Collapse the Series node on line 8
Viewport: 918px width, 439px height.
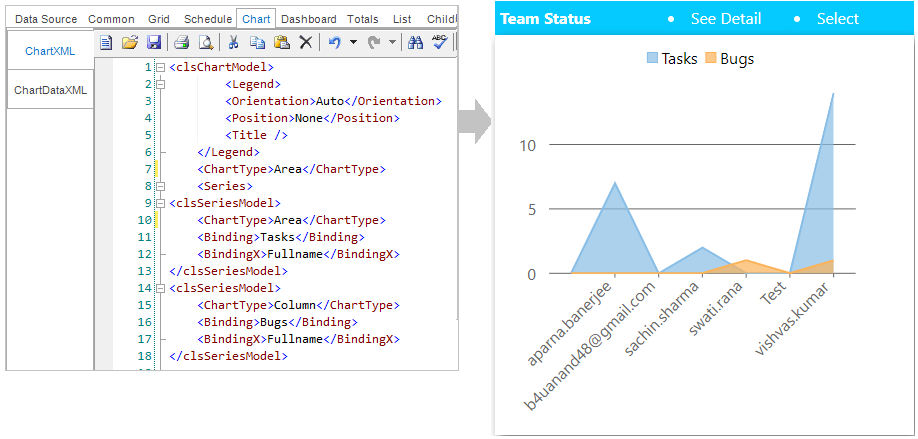click(x=160, y=186)
